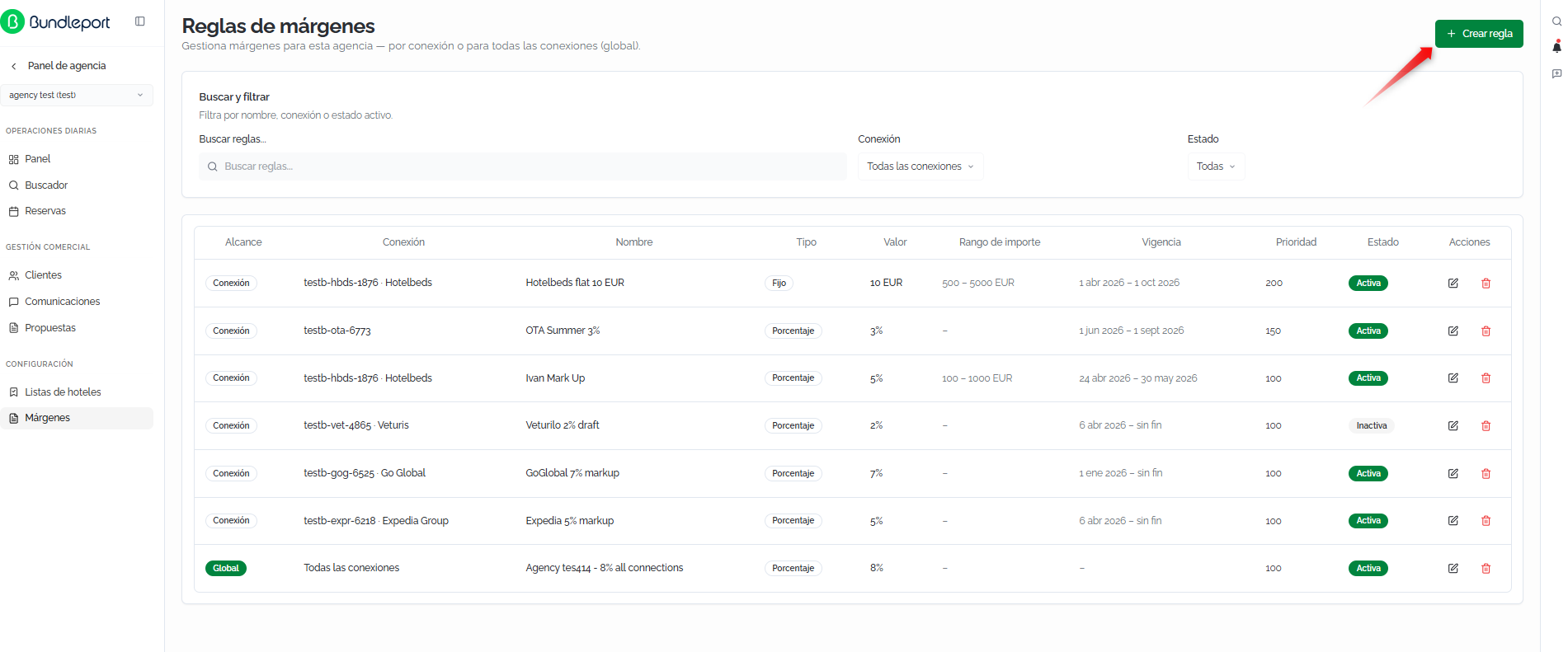Click the priority value 200
Viewport: 1568px width, 652px height.
pyautogui.click(x=1274, y=283)
